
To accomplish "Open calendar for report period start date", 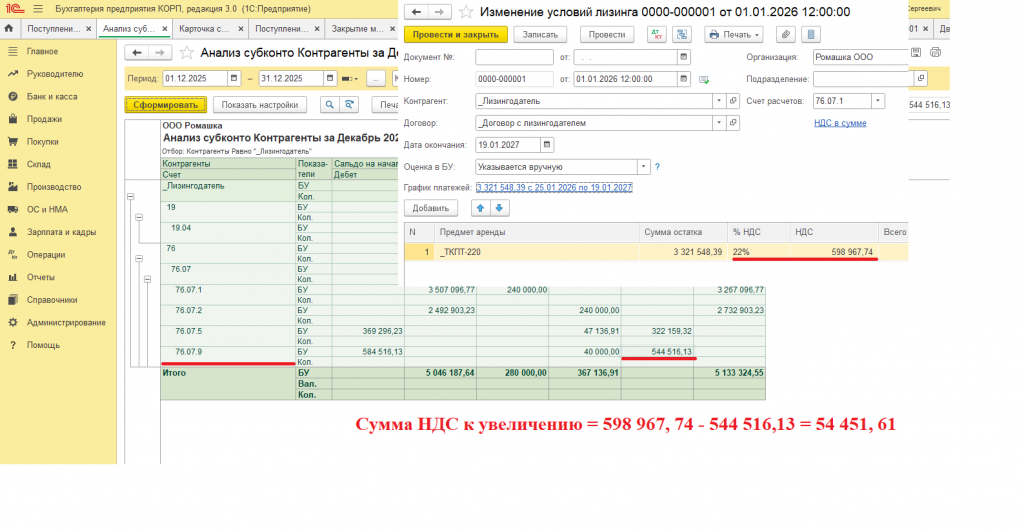I will click(234, 78).
